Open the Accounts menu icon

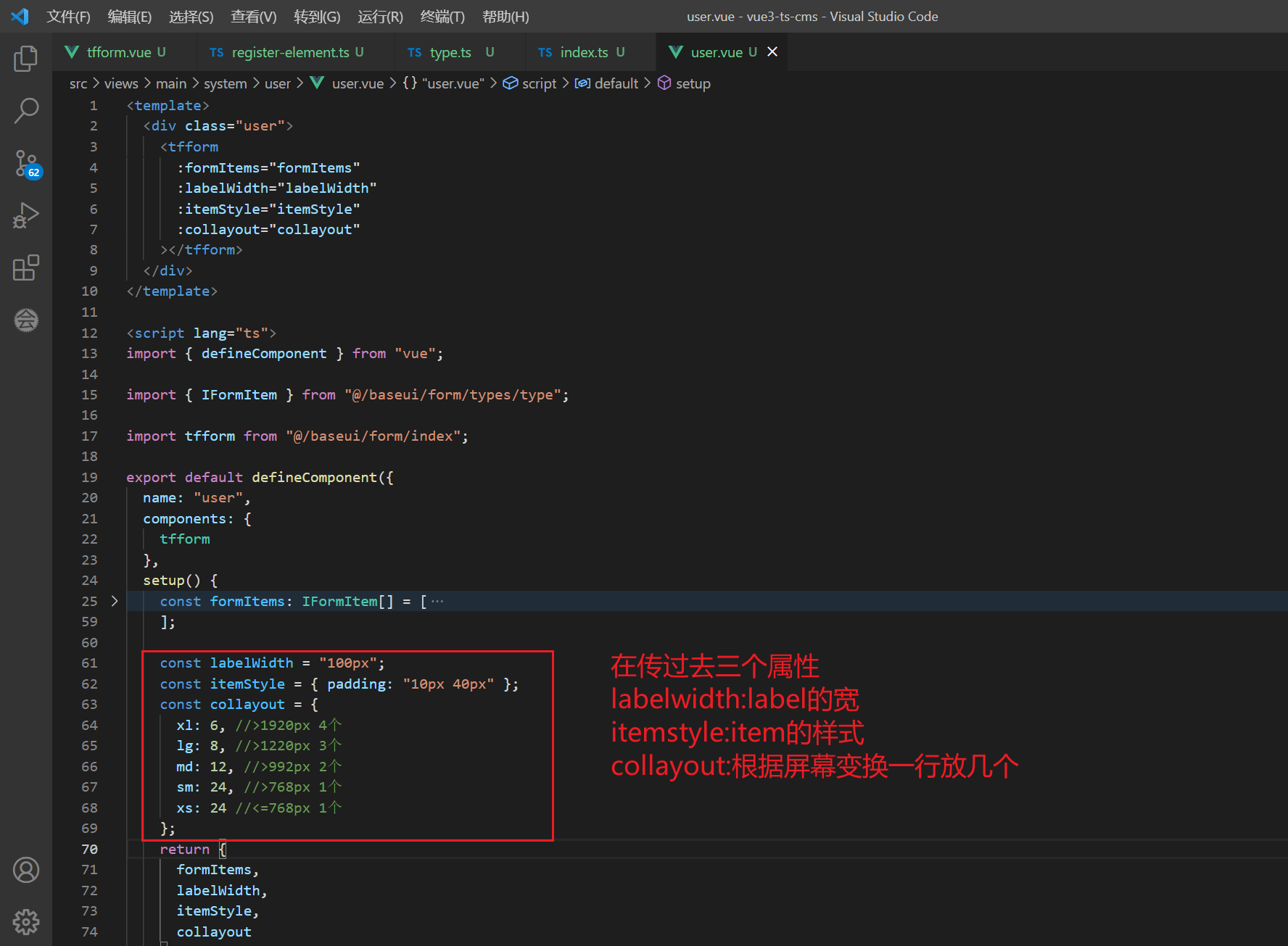pyautogui.click(x=26, y=870)
